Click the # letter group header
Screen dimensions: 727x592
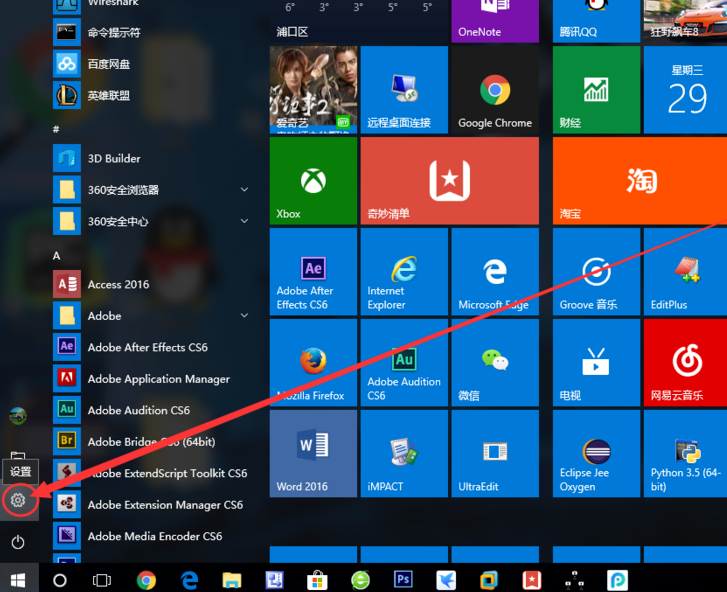click(x=56, y=129)
